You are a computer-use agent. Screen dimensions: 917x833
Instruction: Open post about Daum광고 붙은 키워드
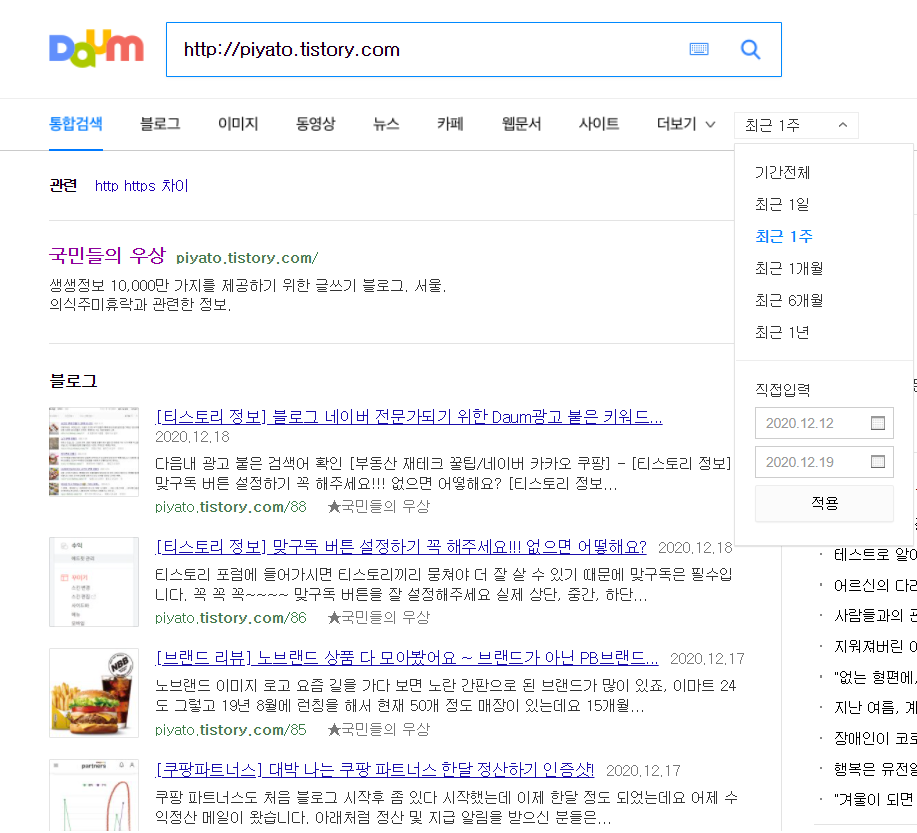click(409, 417)
